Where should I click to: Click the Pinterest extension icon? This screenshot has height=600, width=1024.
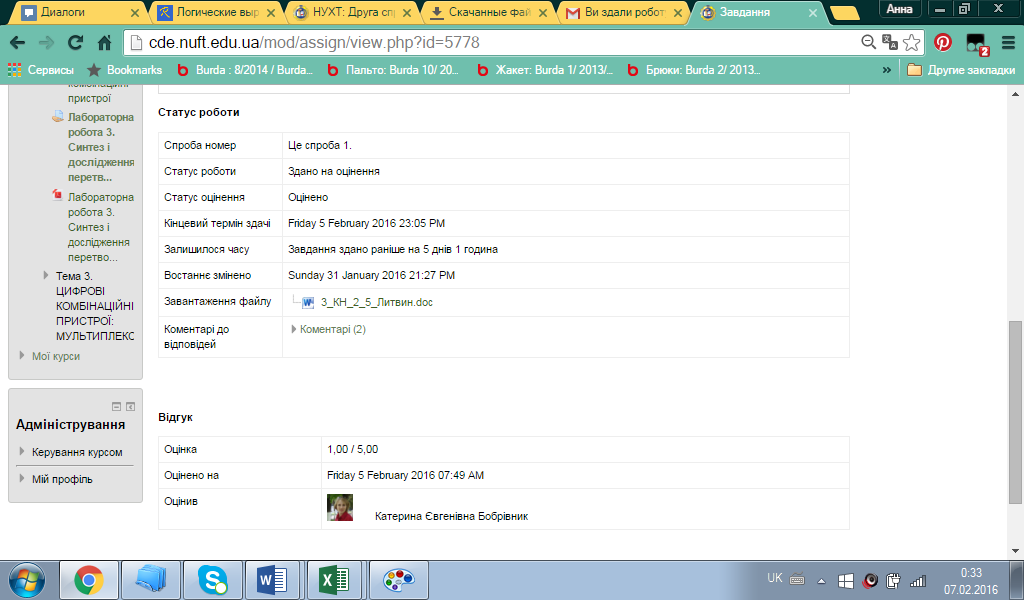[942, 43]
